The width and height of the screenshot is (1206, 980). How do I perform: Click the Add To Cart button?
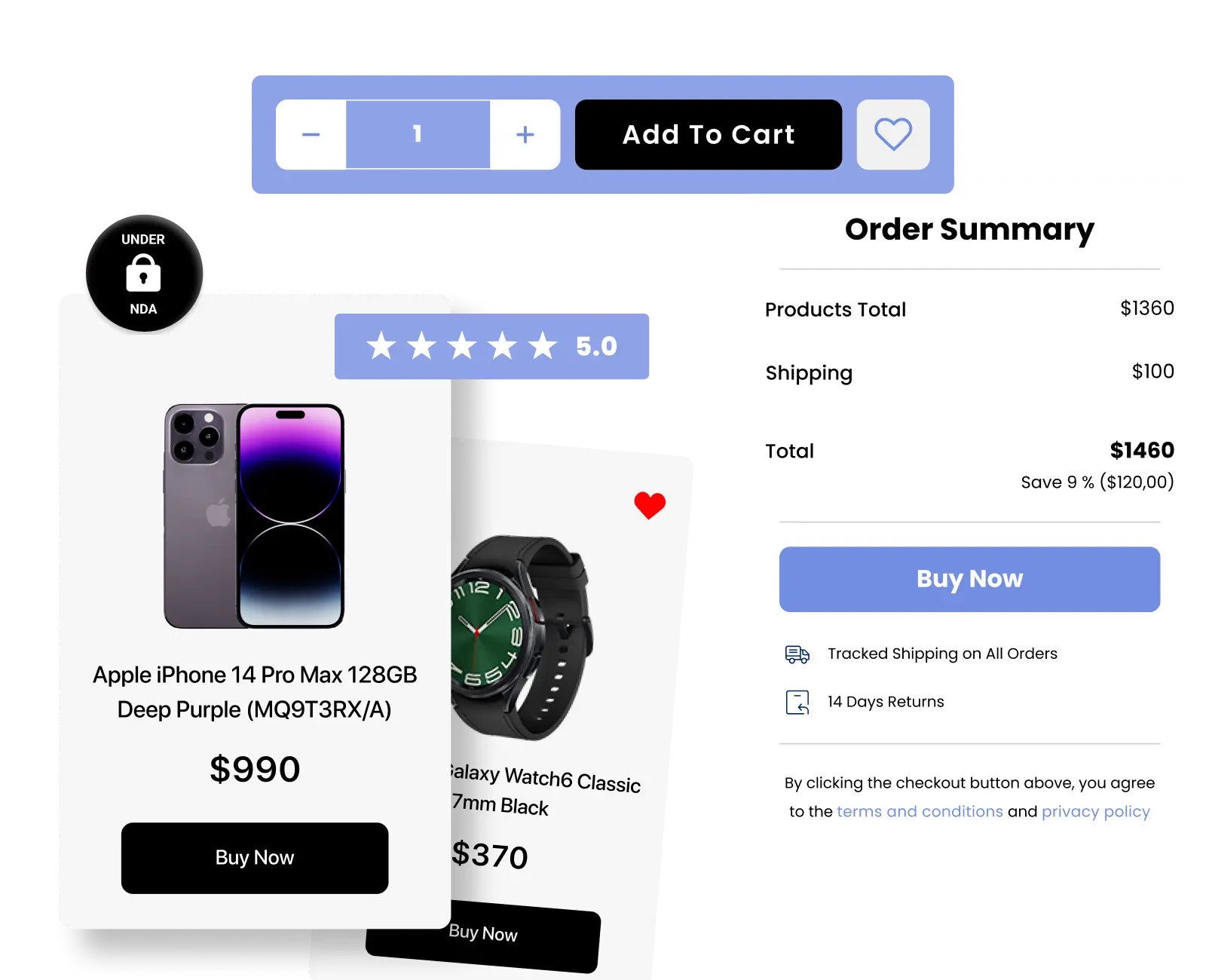(709, 135)
